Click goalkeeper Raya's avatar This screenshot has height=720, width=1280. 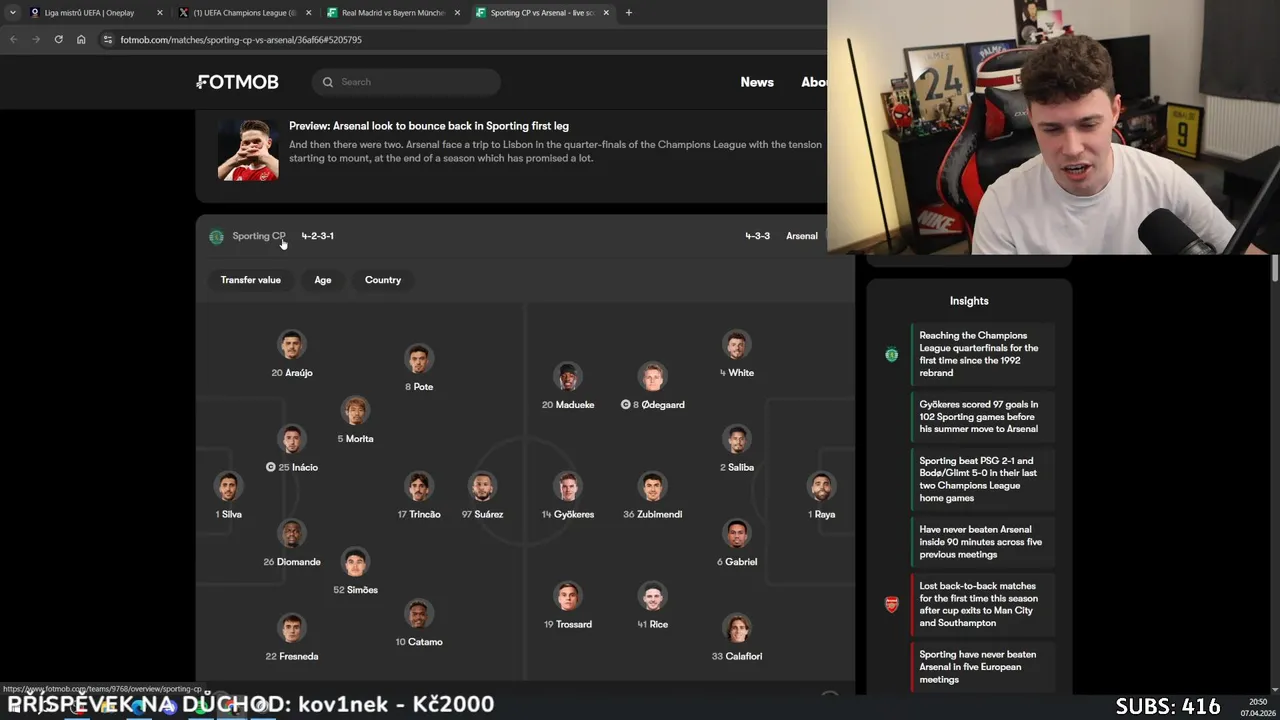822,487
